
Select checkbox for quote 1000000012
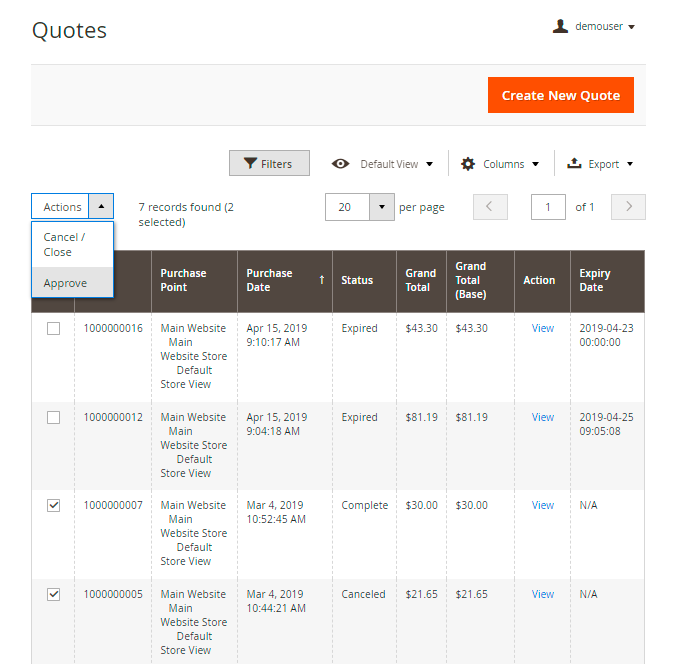click(54, 417)
